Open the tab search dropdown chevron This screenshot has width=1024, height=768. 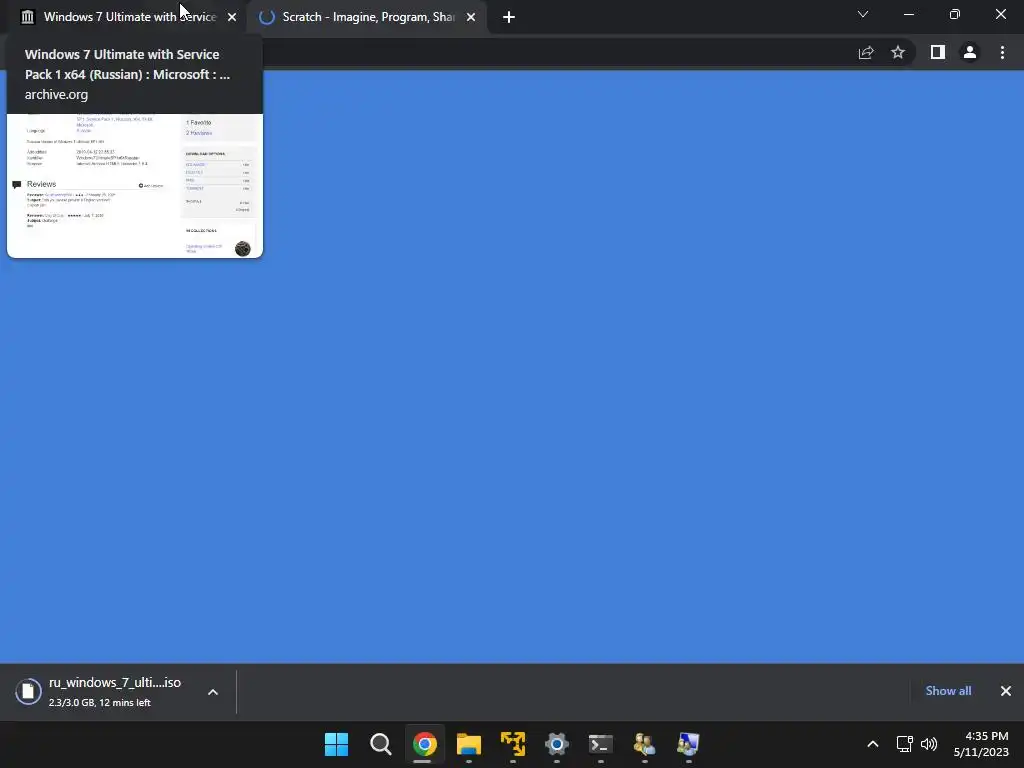tap(863, 14)
